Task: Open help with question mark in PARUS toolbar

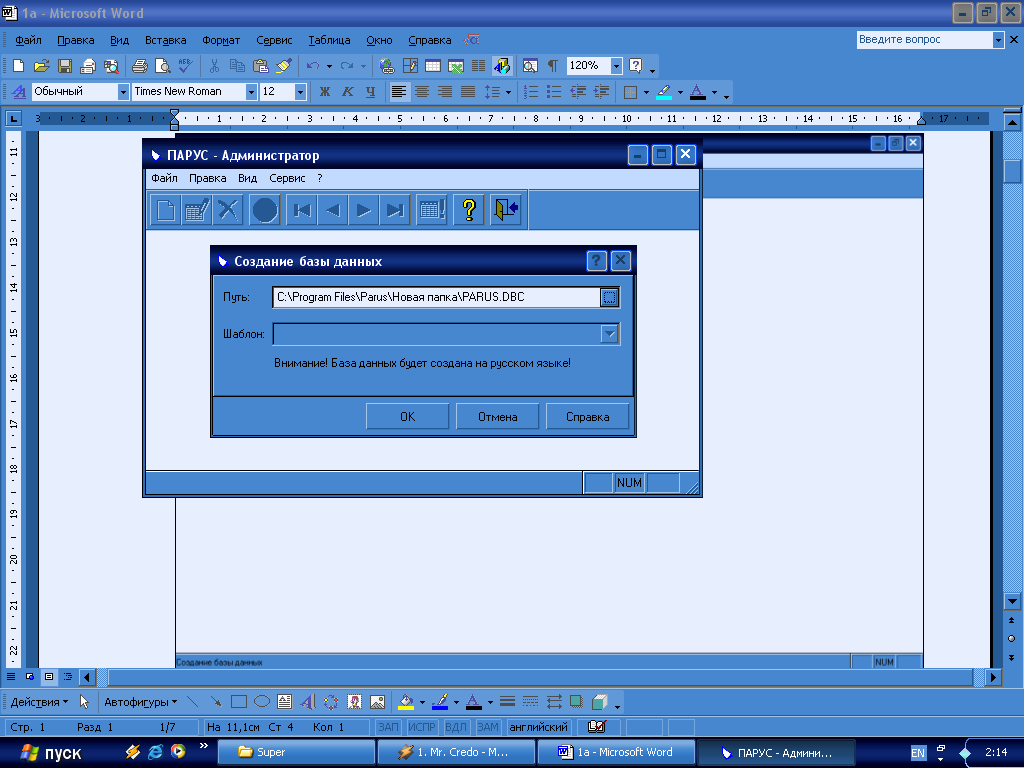Action: [468, 210]
